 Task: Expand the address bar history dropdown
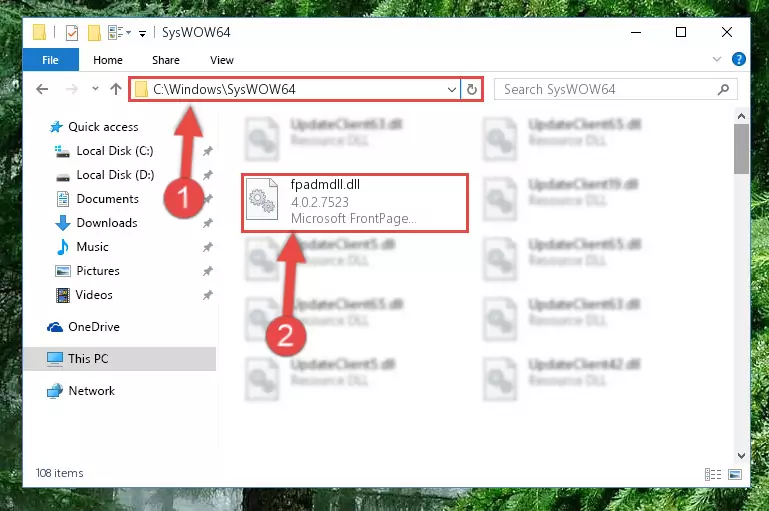click(x=452, y=90)
